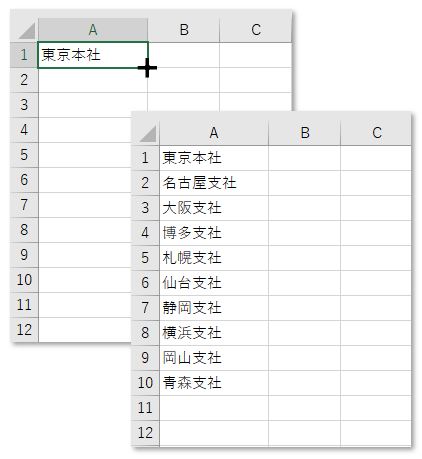Click the select-all corner of back sheet
The width and height of the screenshot is (422, 459).
pyautogui.click(x=25, y=30)
